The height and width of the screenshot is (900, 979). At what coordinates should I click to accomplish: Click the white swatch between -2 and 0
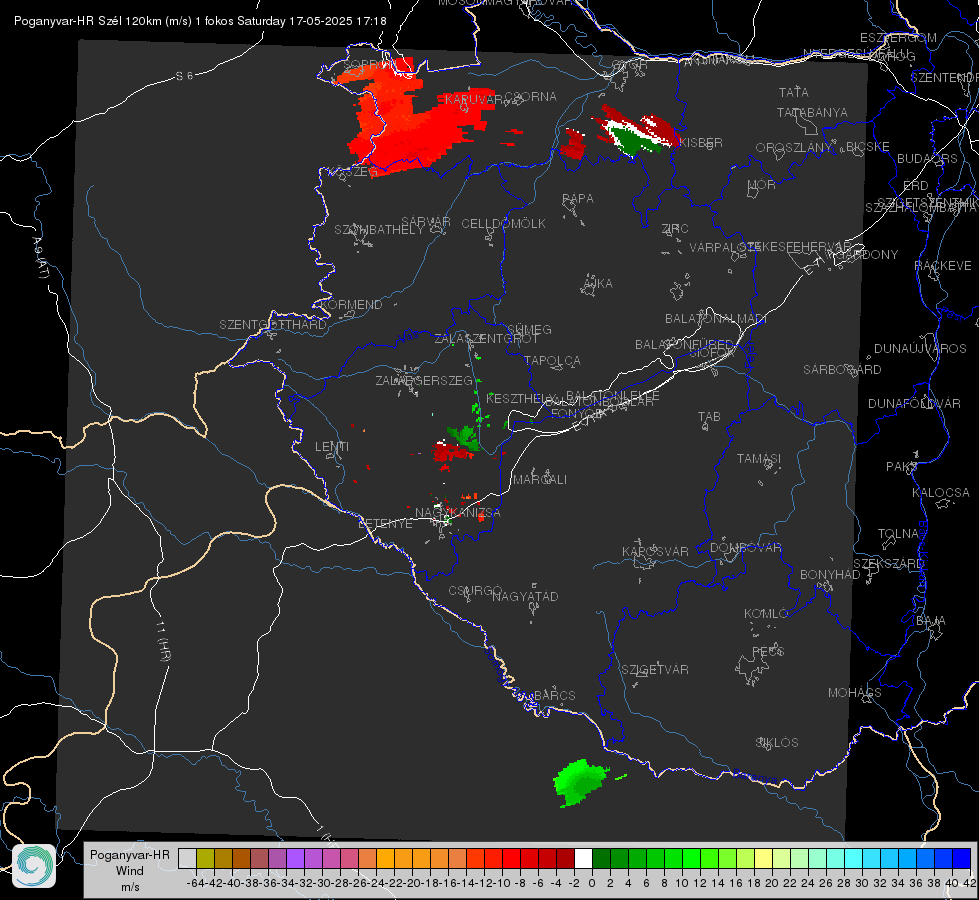click(583, 859)
